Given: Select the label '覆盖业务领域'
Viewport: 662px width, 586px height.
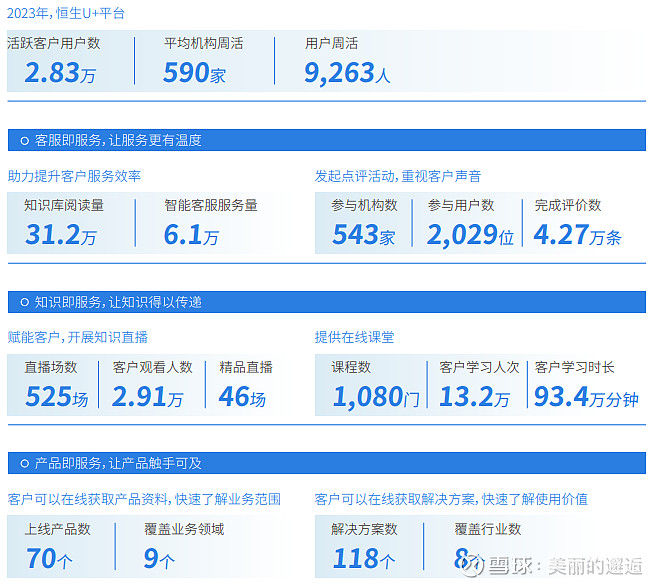Looking at the screenshot, I should (x=184, y=529).
